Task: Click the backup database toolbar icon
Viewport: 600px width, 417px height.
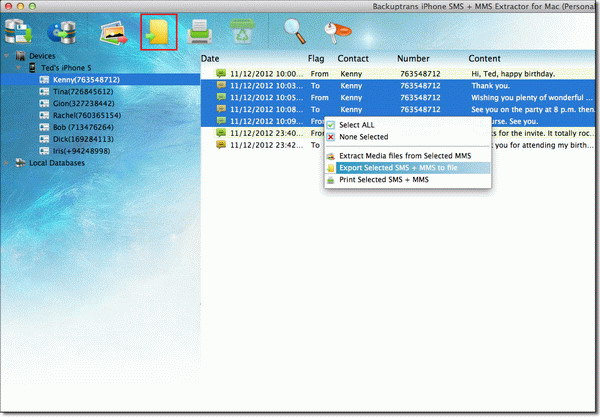Action: [x=18, y=31]
